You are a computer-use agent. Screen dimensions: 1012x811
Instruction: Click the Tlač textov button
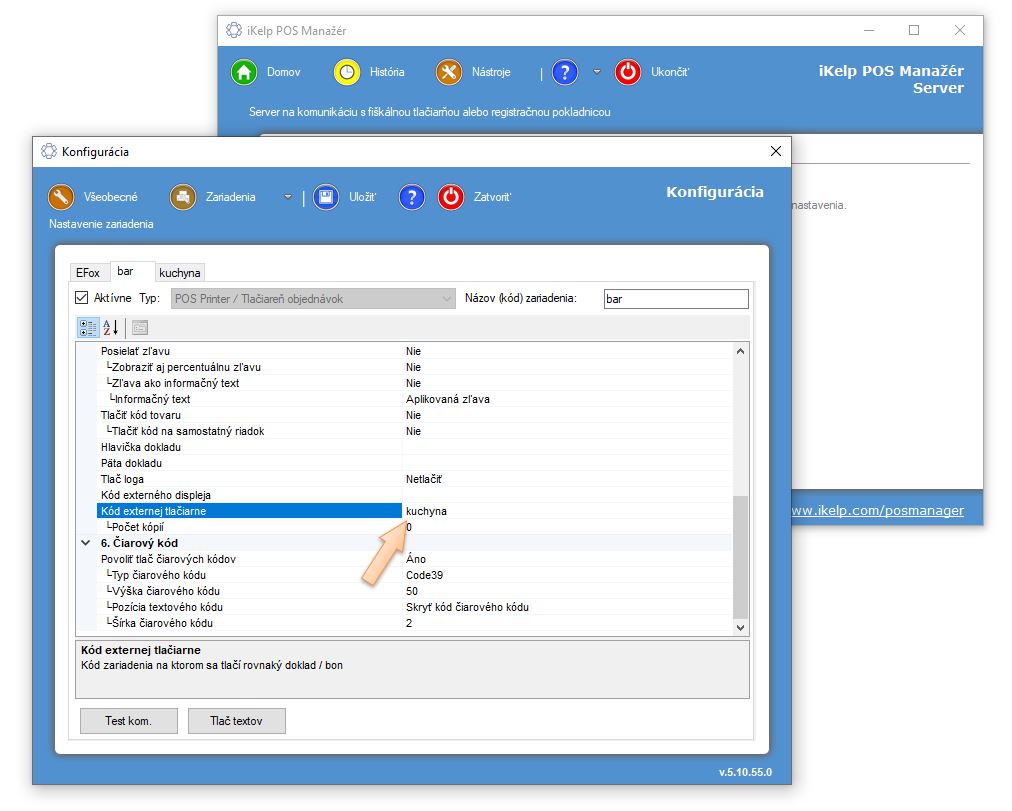point(236,720)
